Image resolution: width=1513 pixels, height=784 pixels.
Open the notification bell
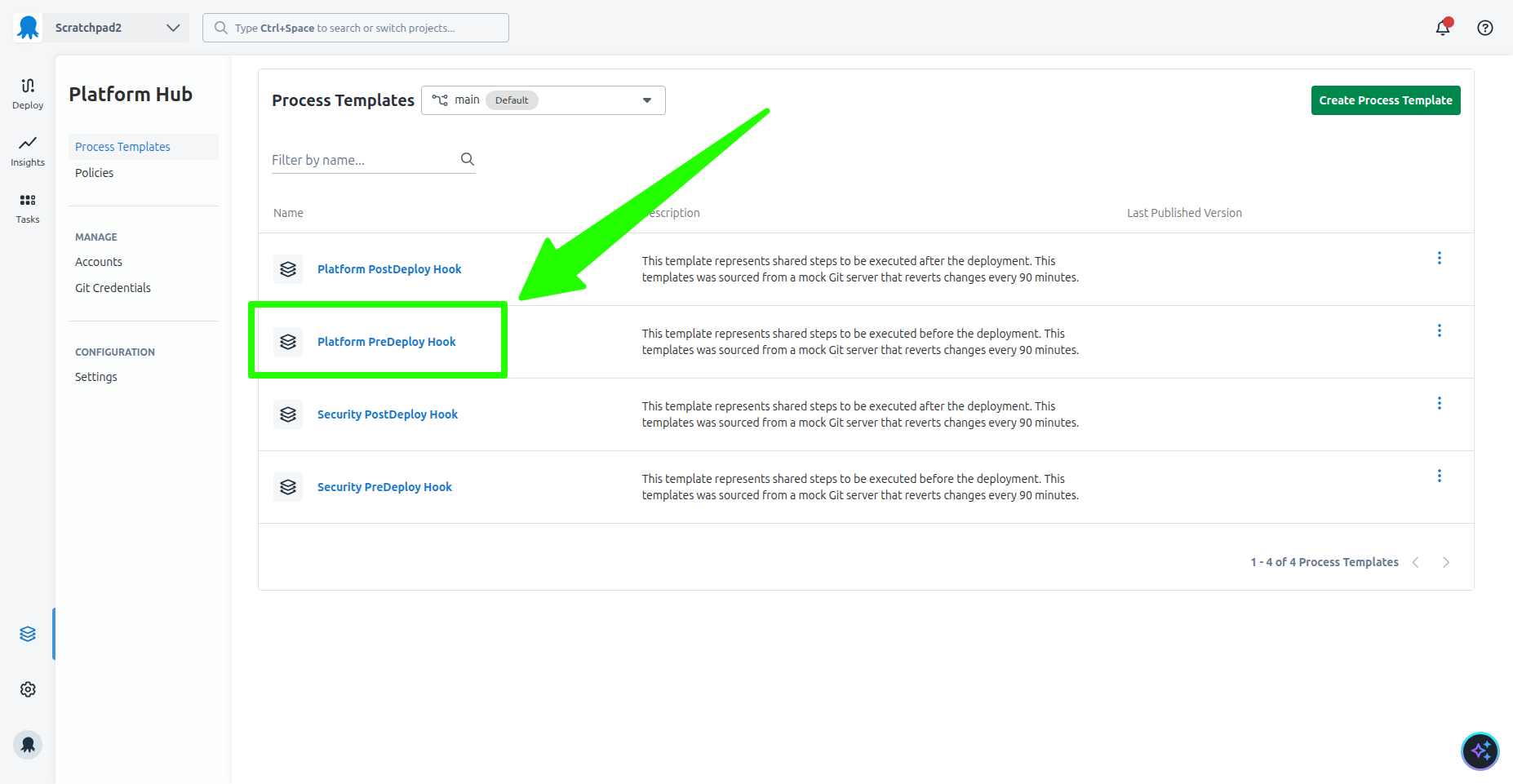pos(1442,27)
